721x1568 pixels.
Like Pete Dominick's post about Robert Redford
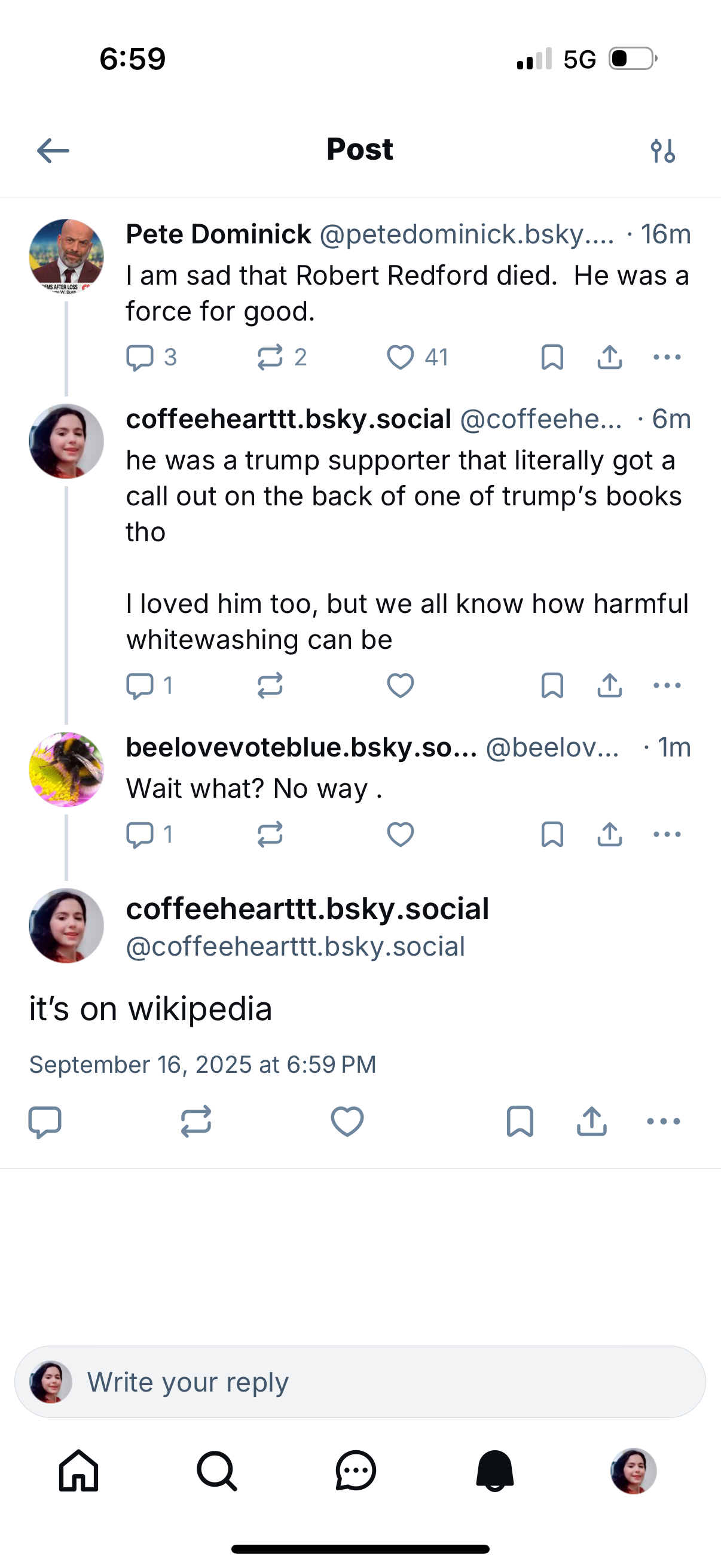(401, 357)
